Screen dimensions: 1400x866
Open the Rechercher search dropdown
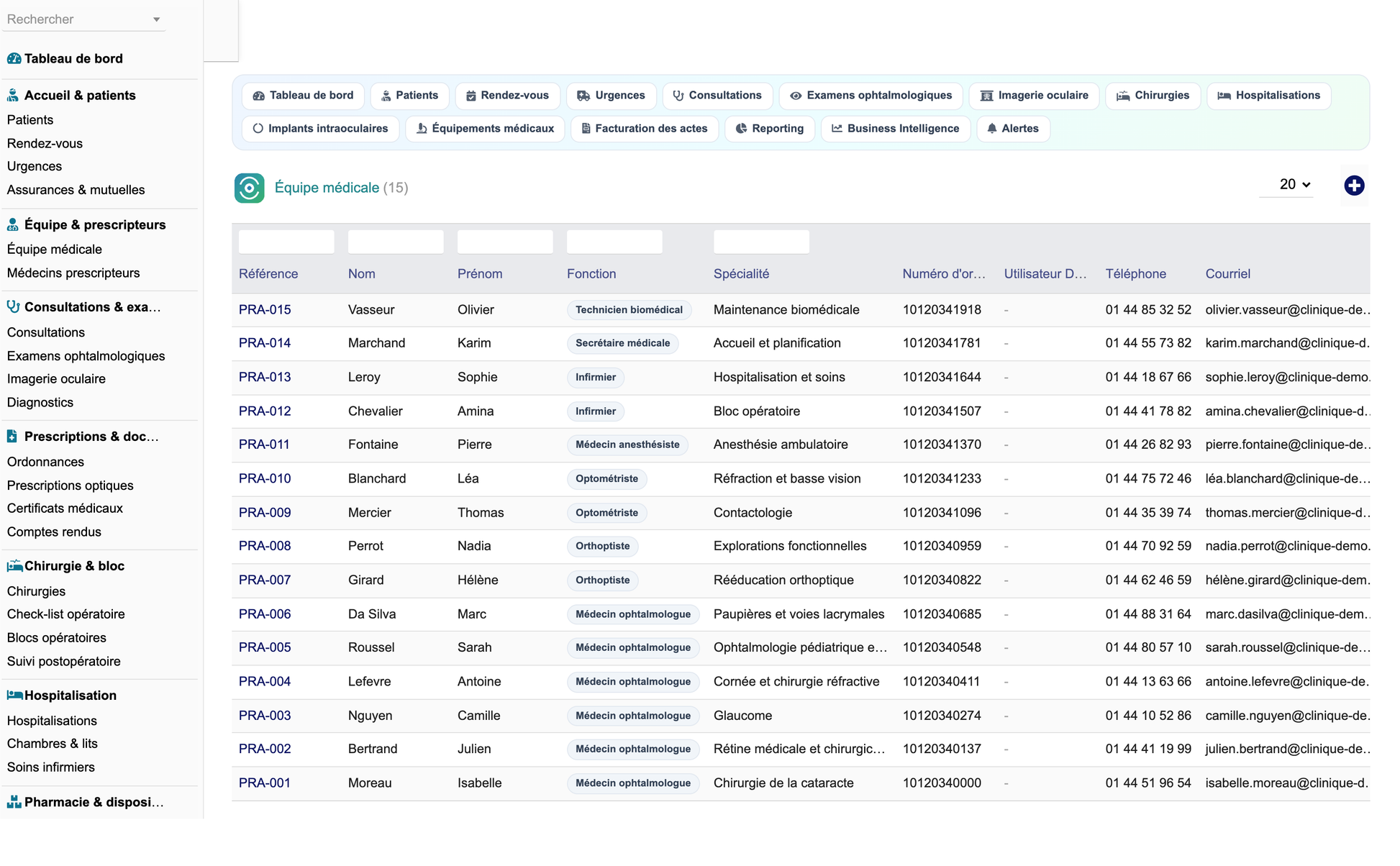click(x=83, y=19)
